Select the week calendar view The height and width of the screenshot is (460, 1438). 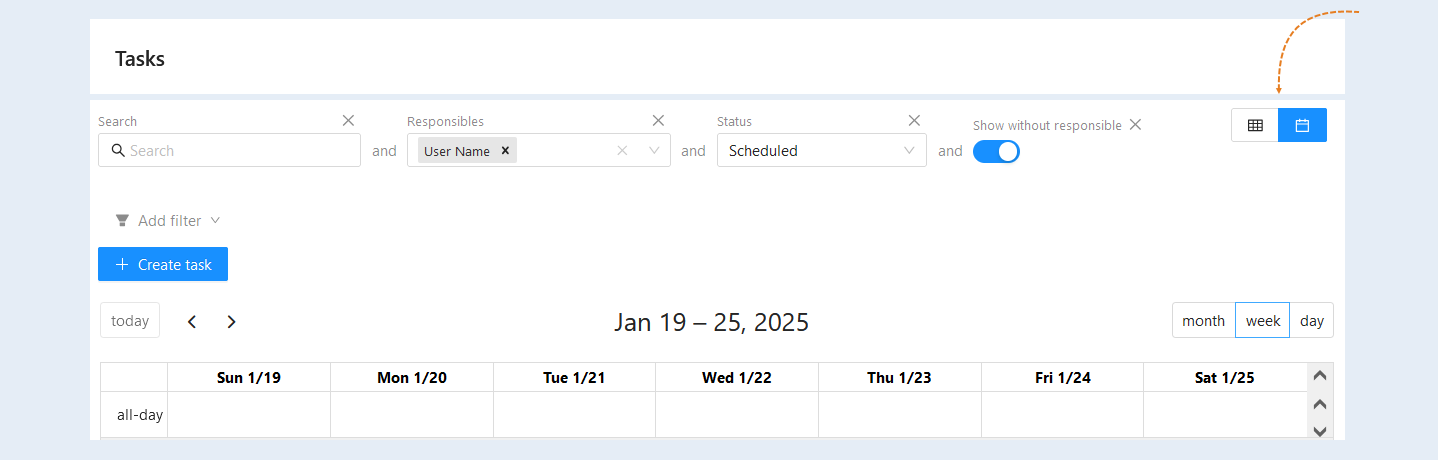1263,320
